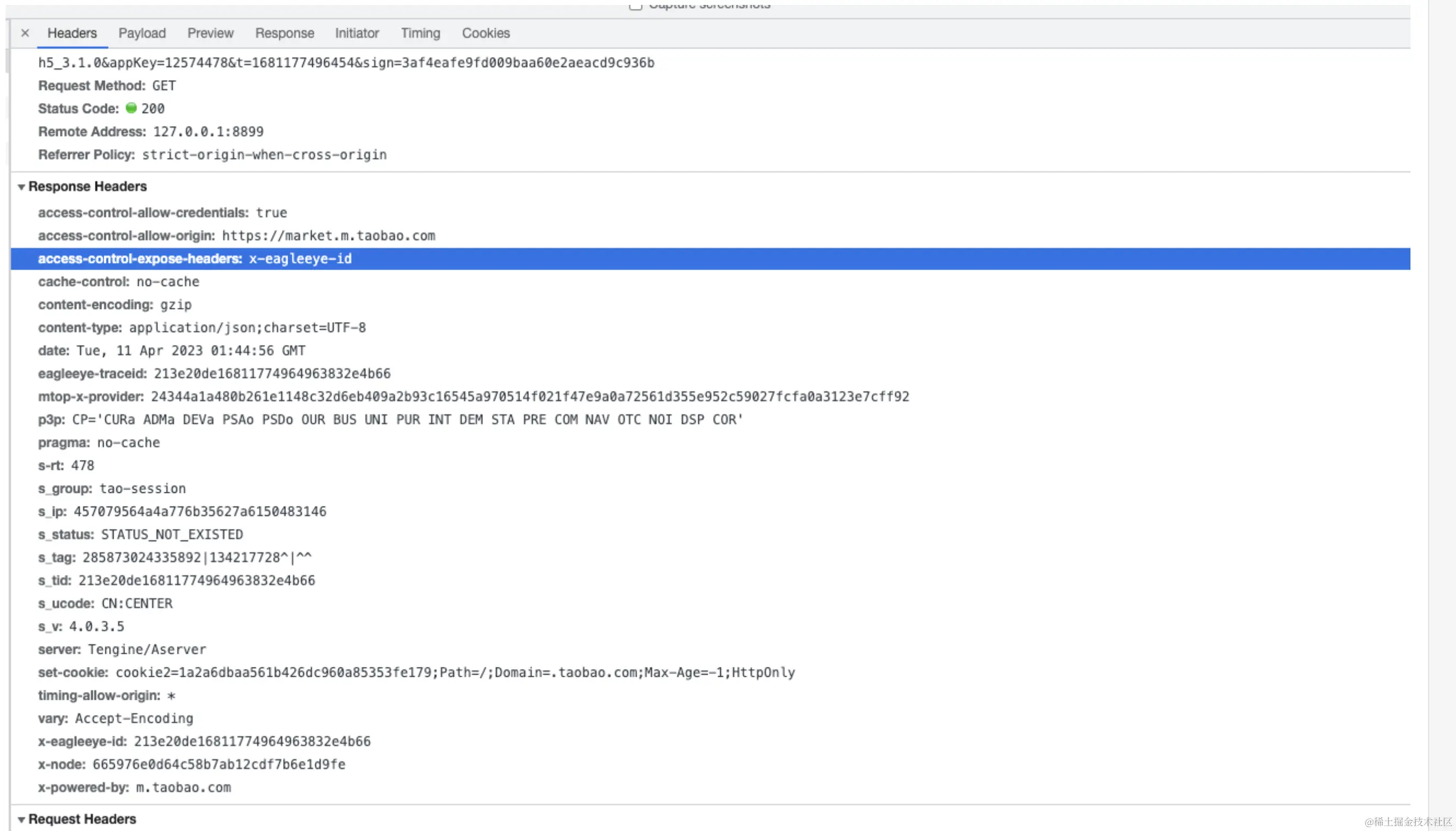The height and width of the screenshot is (831, 1456).
Task: Select the access-control-expose-headers row
Action: (194, 259)
